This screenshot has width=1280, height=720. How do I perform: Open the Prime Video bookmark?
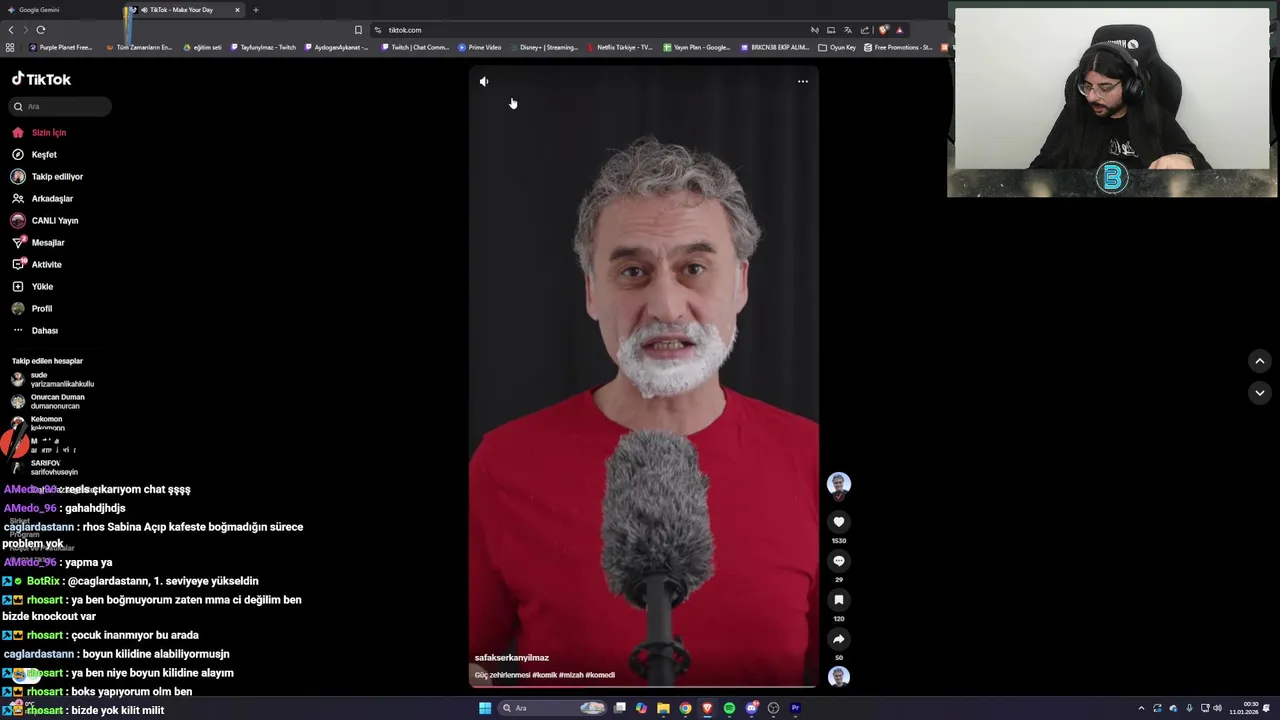(x=480, y=47)
